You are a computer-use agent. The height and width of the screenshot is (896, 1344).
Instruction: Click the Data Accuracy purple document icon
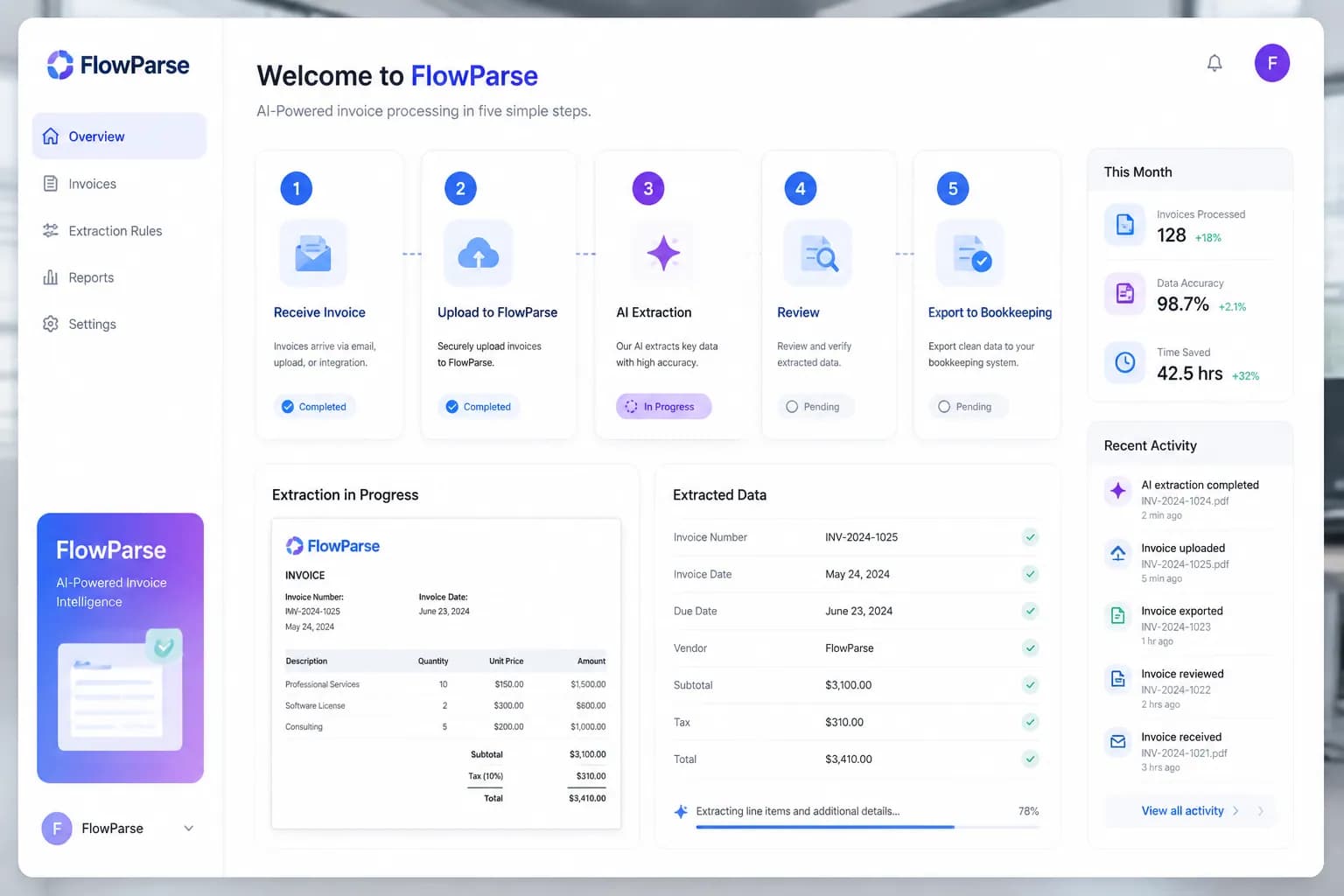[x=1125, y=293]
